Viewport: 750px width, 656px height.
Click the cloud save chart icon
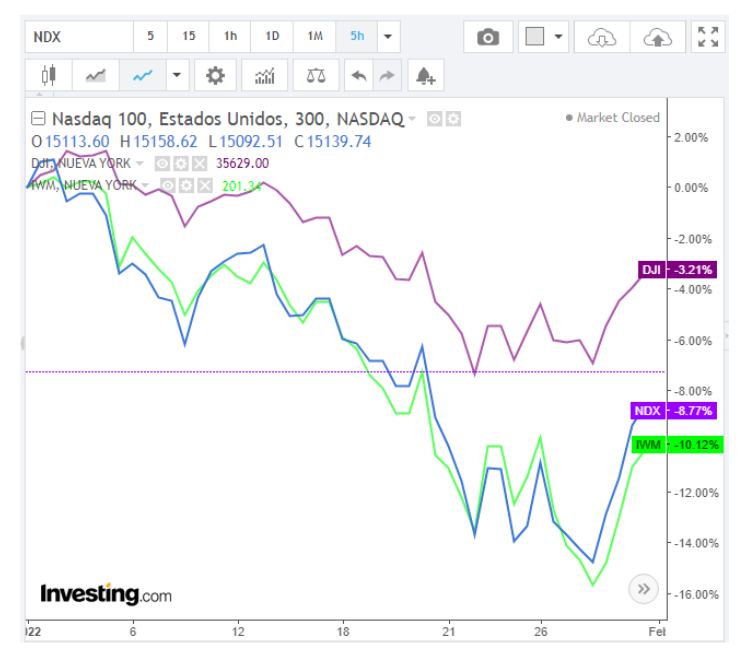(x=658, y=37)
